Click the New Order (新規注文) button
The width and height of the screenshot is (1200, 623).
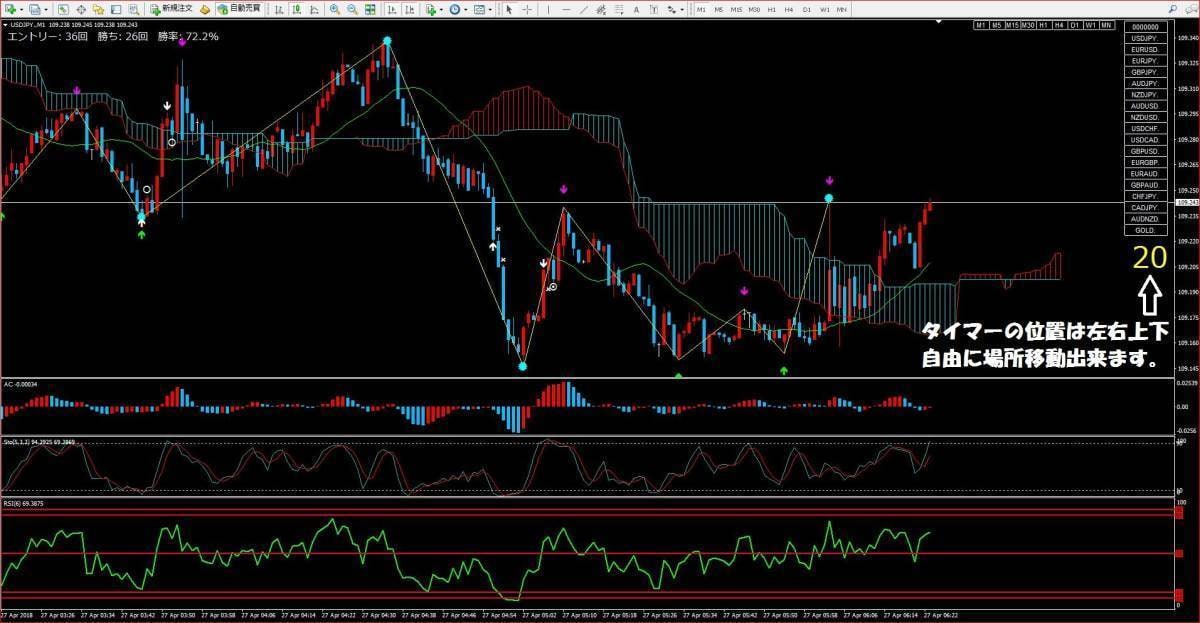point(172,9)
